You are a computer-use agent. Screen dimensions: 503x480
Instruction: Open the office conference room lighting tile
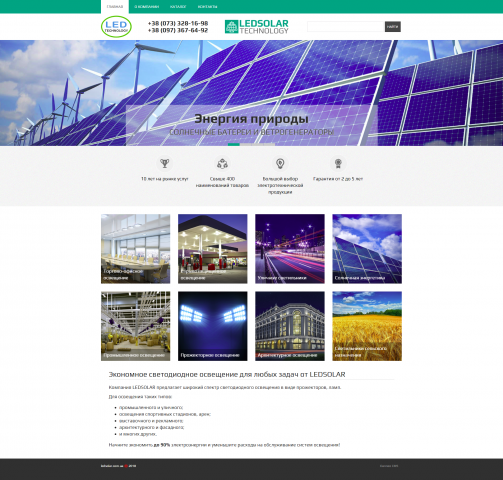click(136, 249)
